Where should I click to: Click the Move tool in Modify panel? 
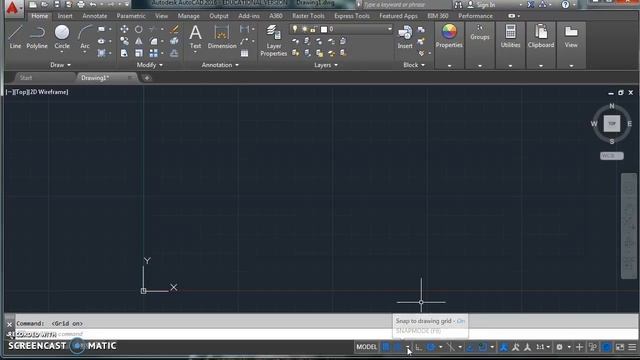[124, 29]
